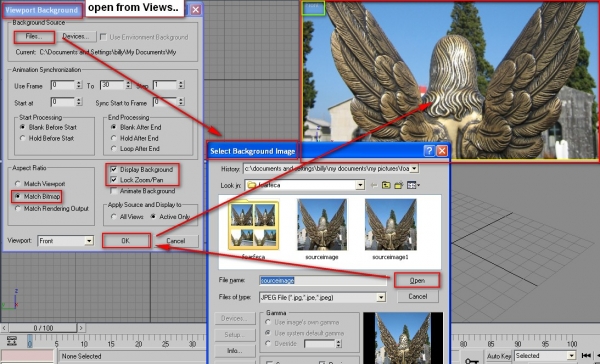The image size is (600, 364).
Task: Choose Hold After End option
Action: coord(114,138)
